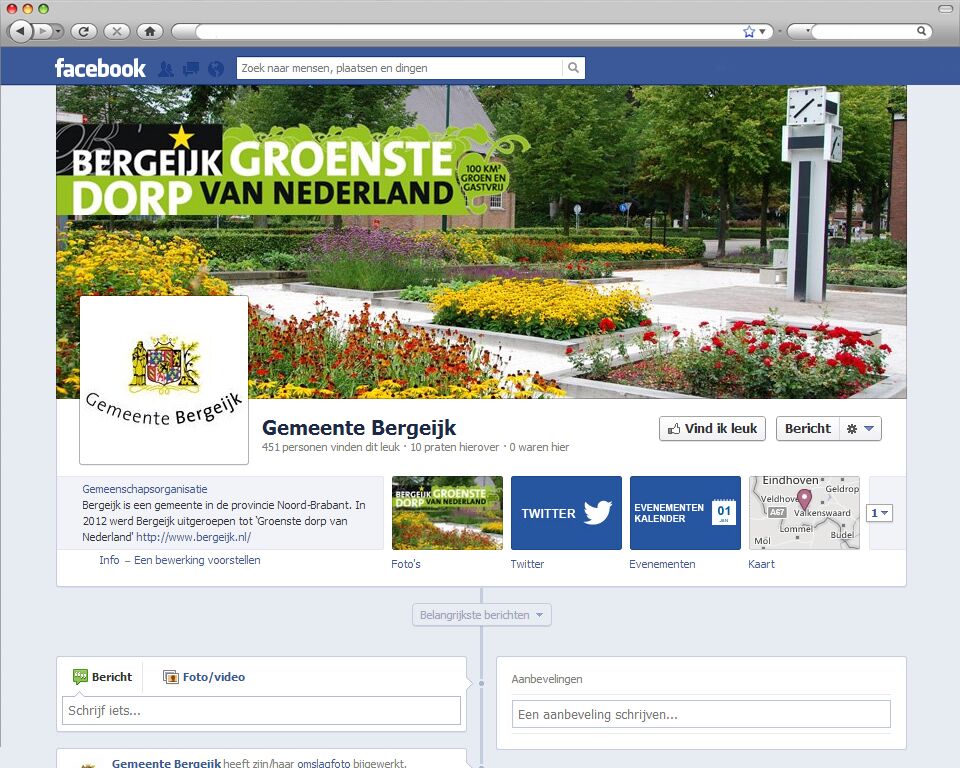960x768 pixels.
Task: Click 'Een aanbeveling schrijven...' input
Action: [701, 714]
